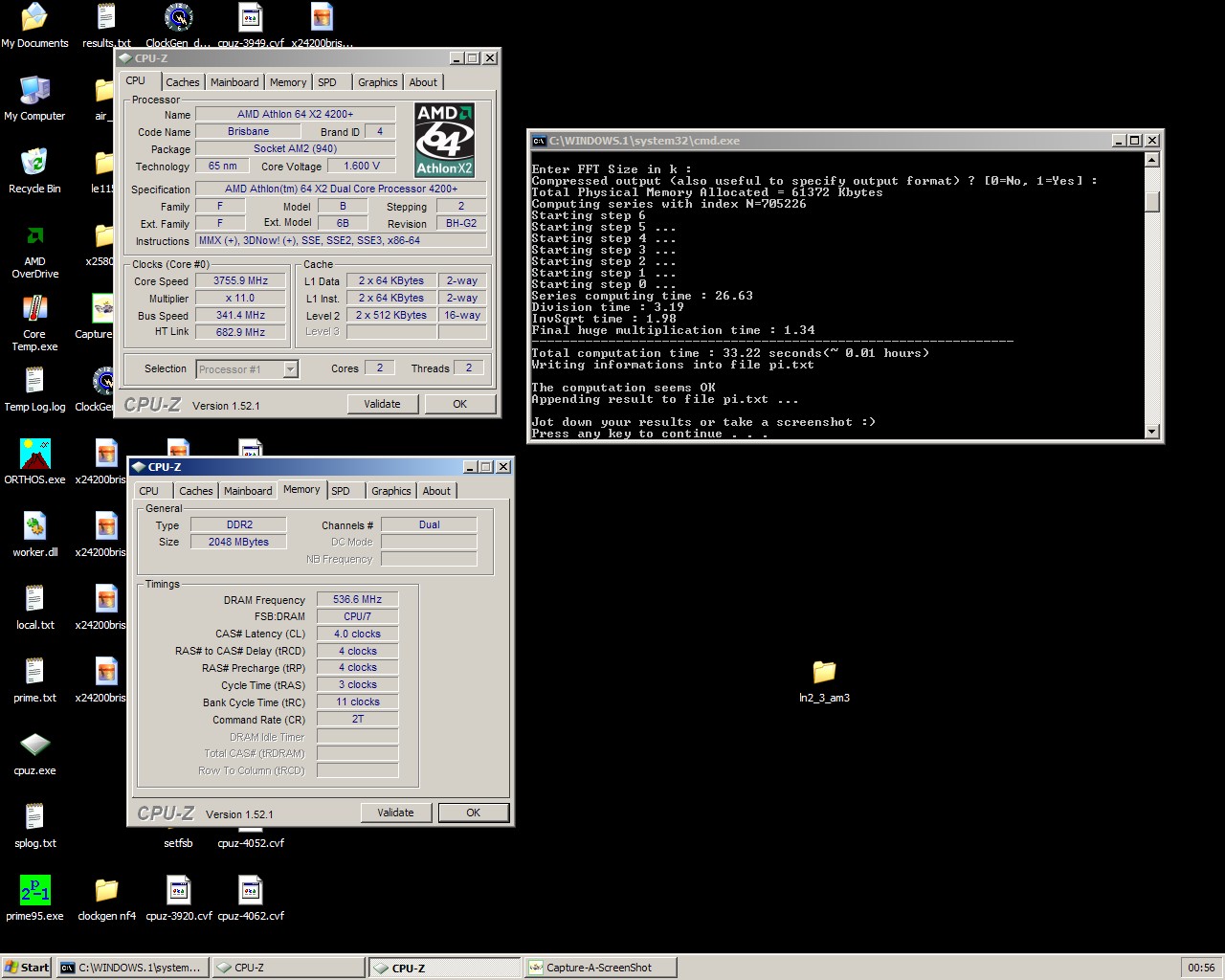
Task: Click AMD 64 Athlon X2 logo in CPU-Z
Action: point(444,141)
